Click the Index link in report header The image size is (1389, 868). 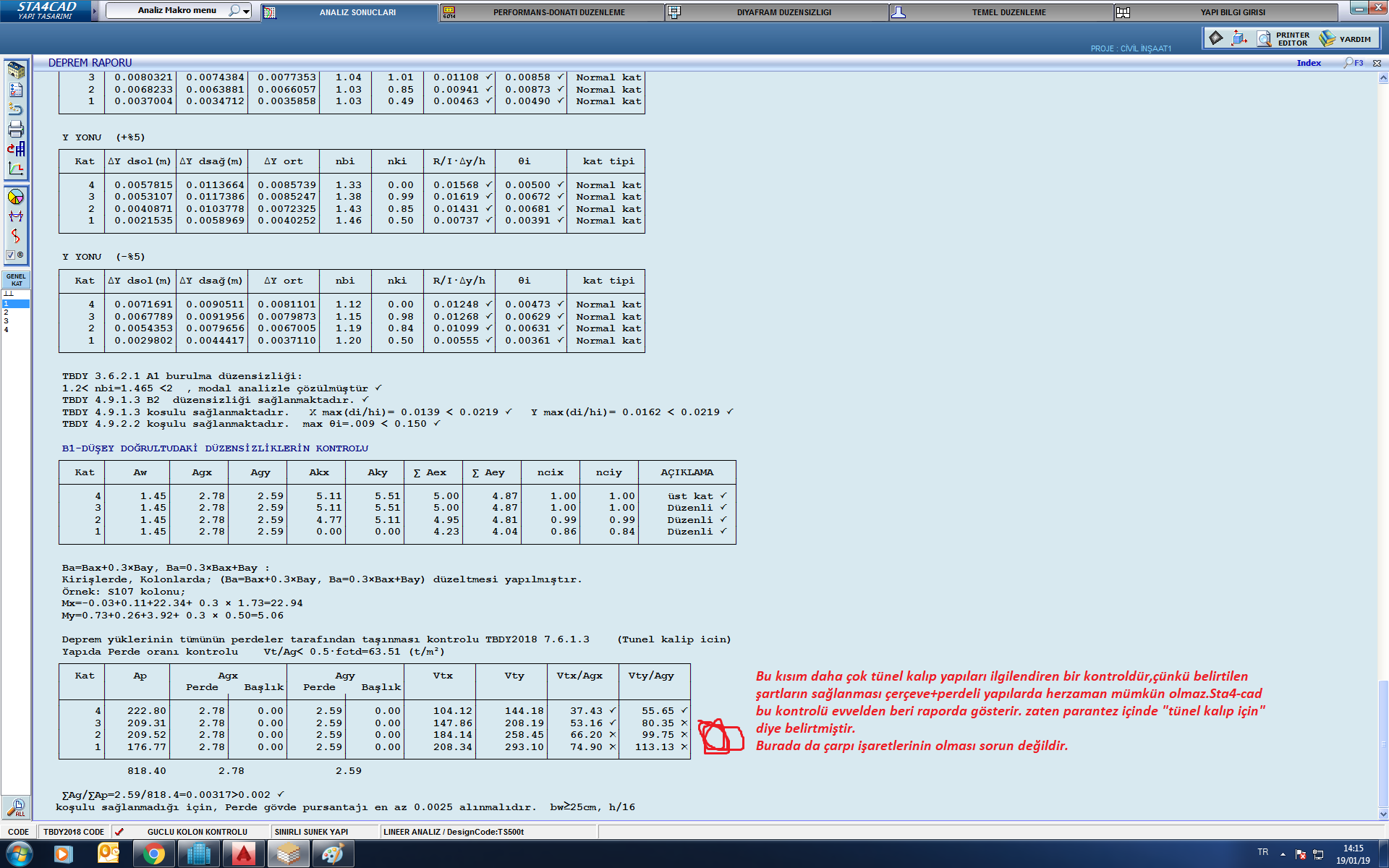pyautogui.click(x=1309, y=63)
